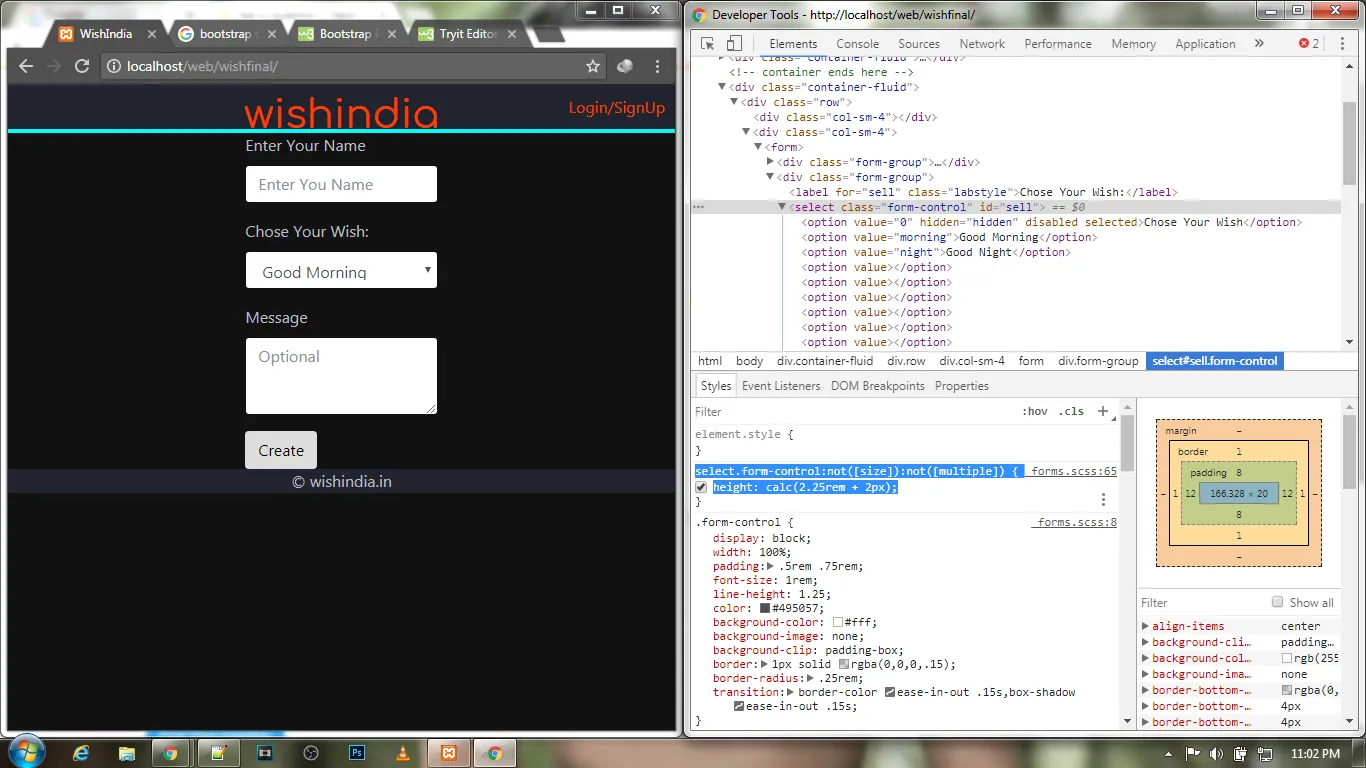
Task: Click the extension icon beside the bookmark star
Action: point(625,66)
